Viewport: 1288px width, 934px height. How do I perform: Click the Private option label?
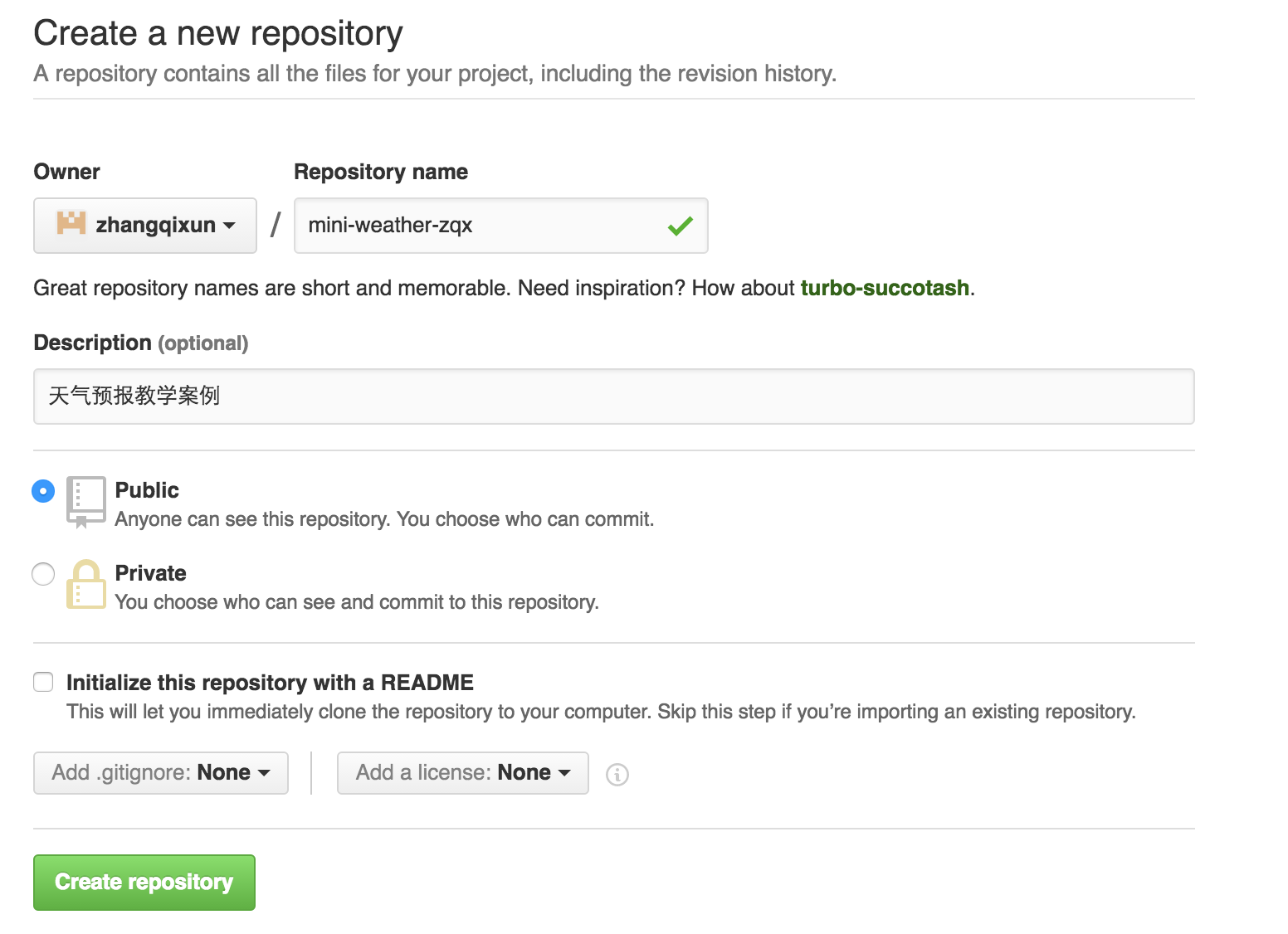pyautogui.click(x=150, y=573)
